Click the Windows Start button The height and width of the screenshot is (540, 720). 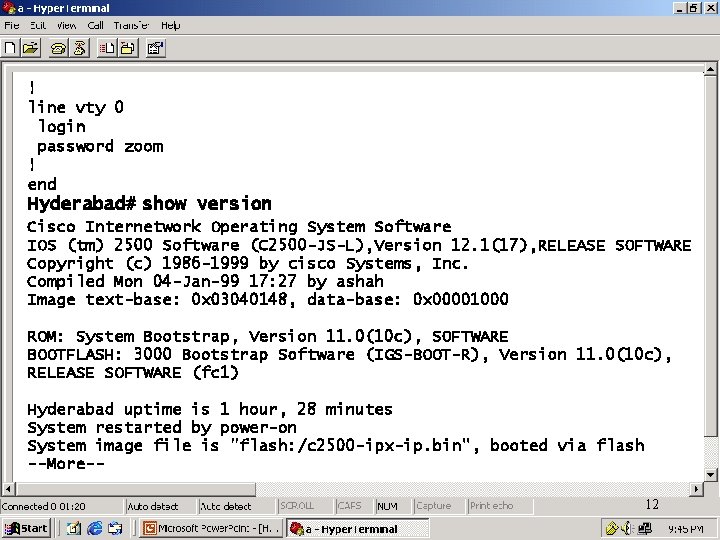pos(26,529)
